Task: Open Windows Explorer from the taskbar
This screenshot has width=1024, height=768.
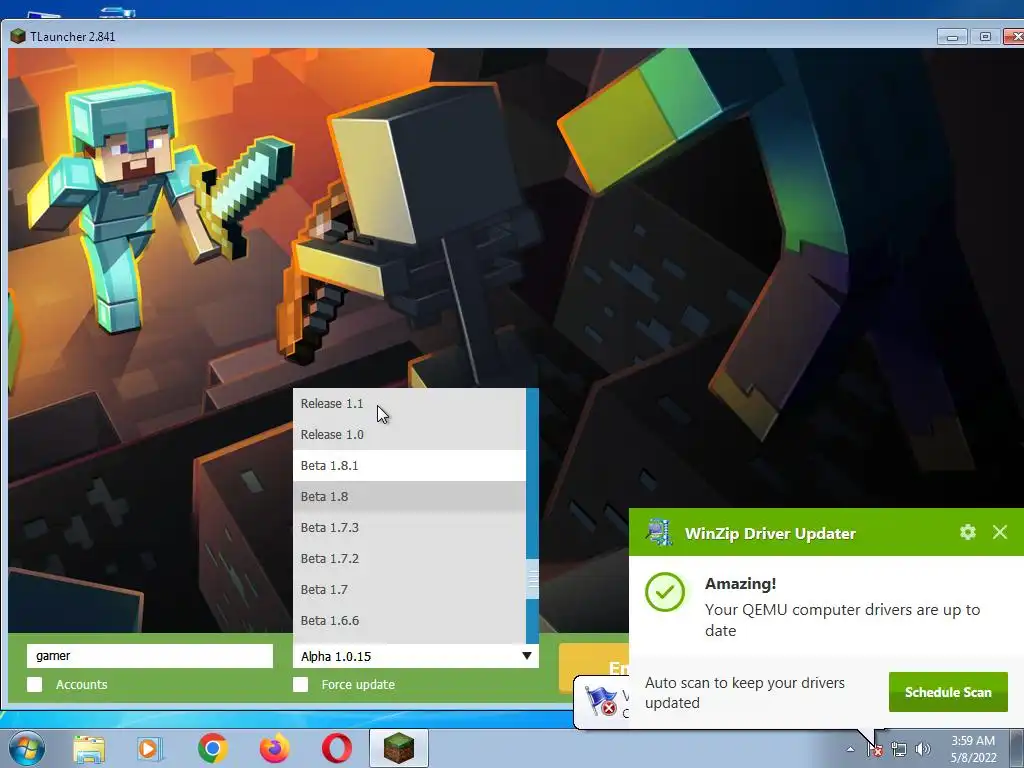Action: click(x=89, y=749)
